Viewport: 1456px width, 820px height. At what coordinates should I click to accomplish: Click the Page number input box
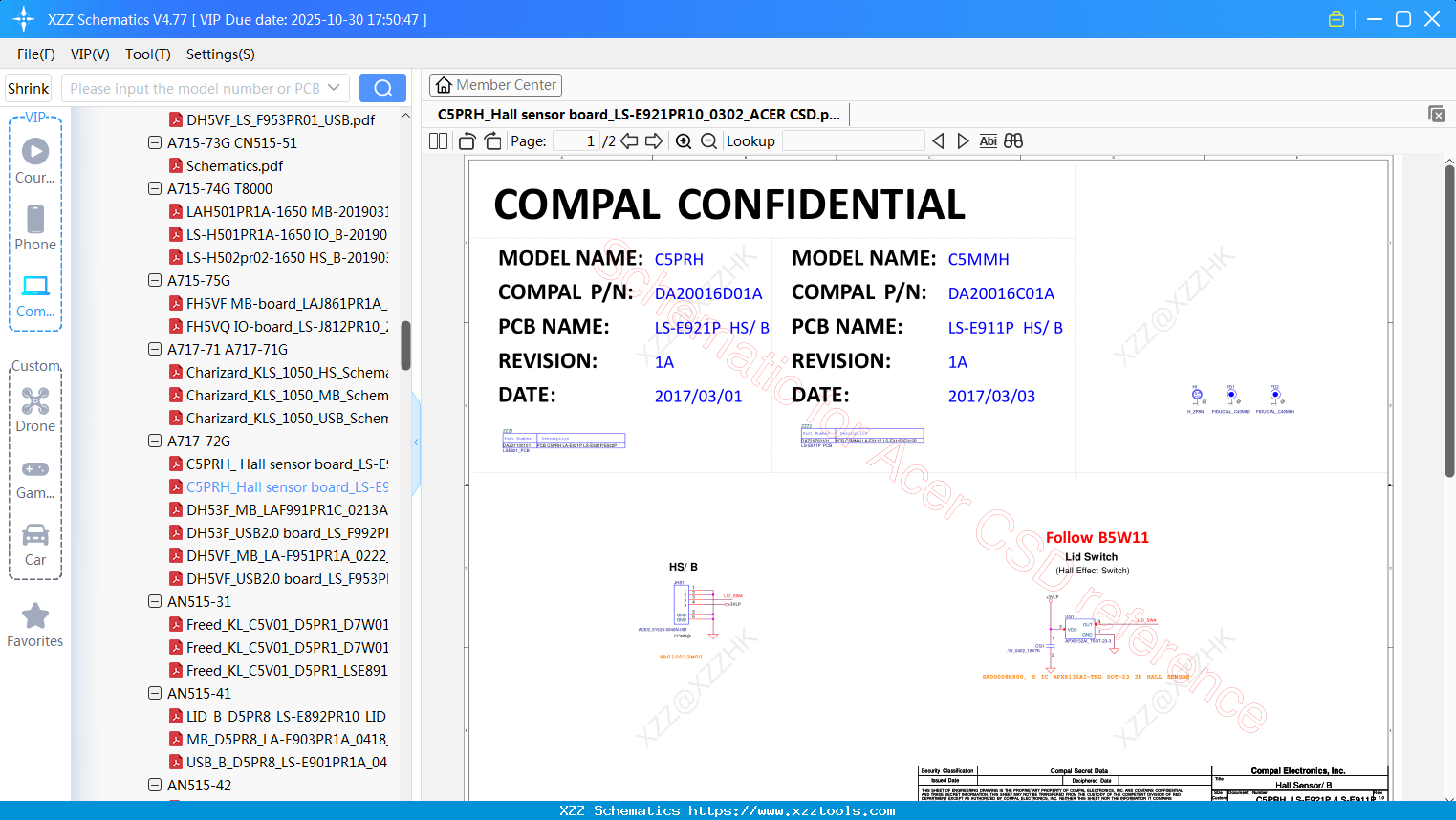[576, 141]
